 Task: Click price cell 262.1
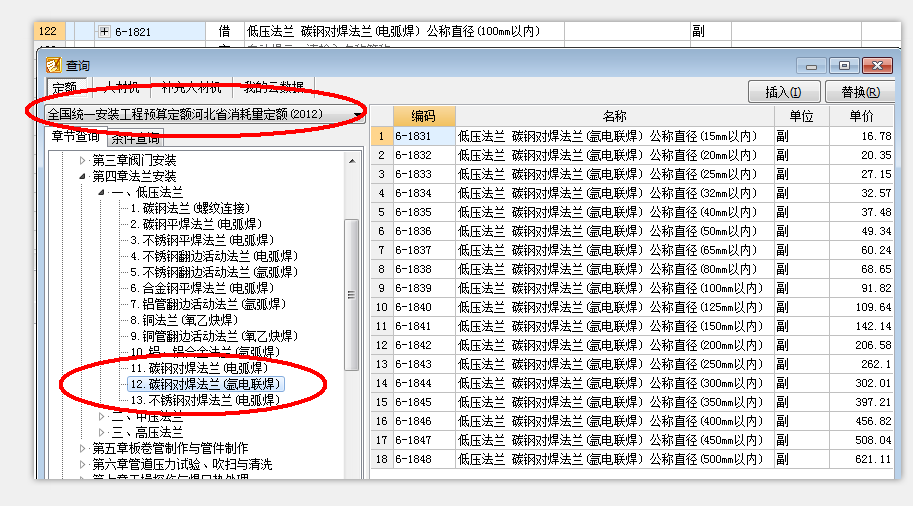pyautogui.click(x=861, y=364)
